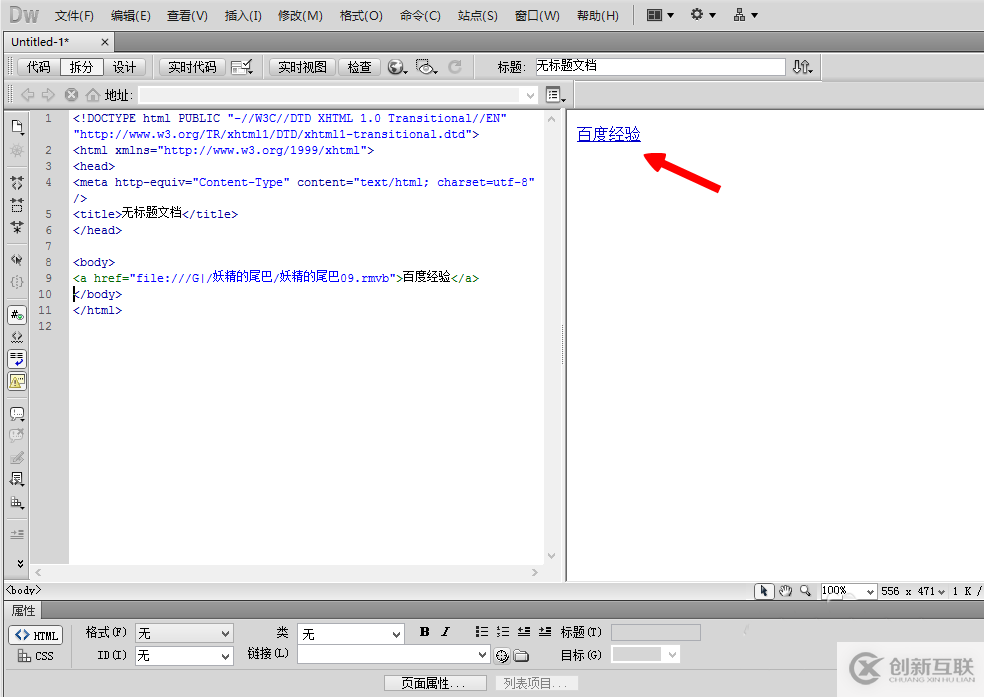
Task: Click the select parent tag icon
Action: (17, 259)
